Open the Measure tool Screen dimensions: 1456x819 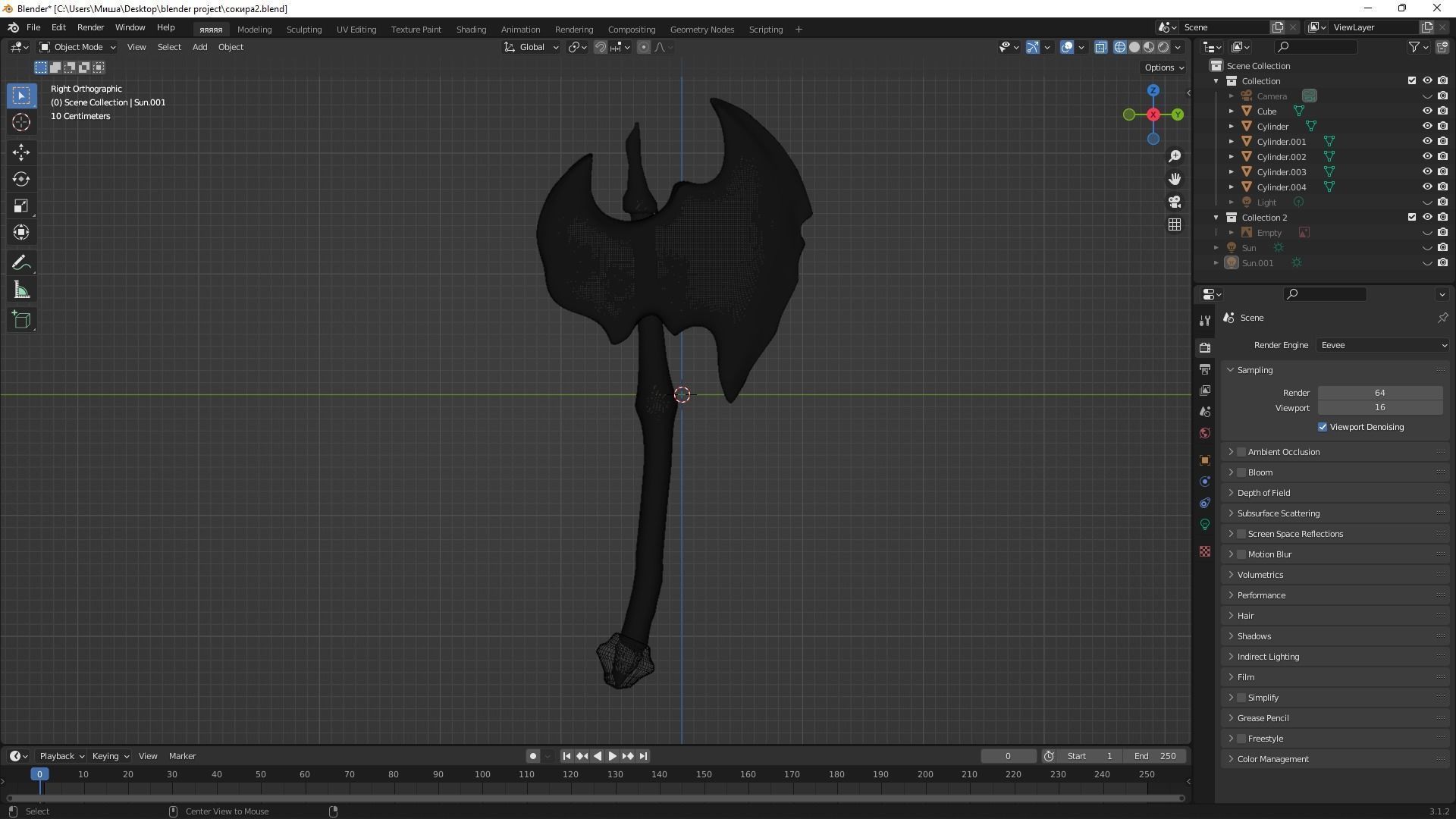point(20,289)
